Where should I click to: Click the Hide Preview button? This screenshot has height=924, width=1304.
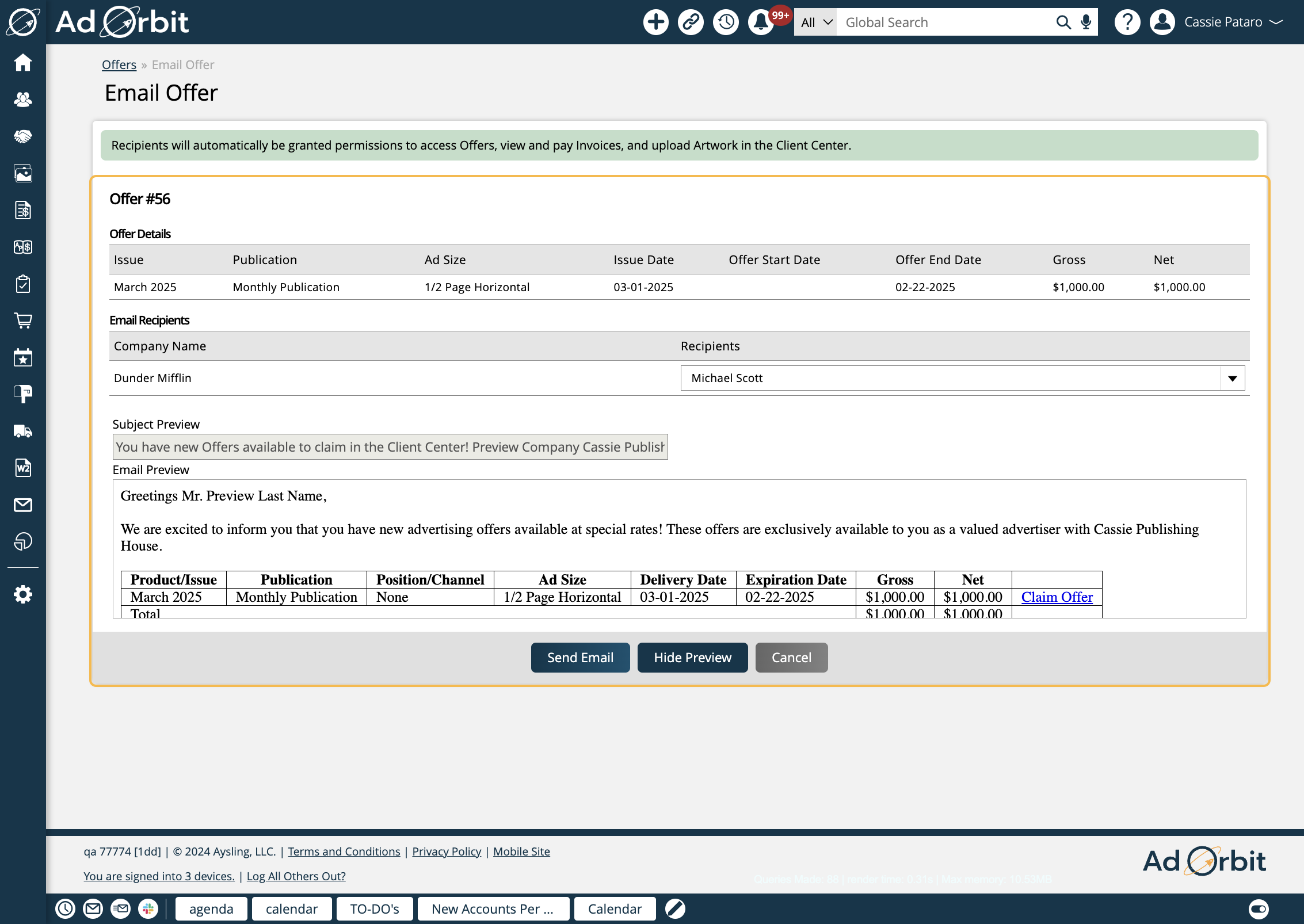pos(692,658)
